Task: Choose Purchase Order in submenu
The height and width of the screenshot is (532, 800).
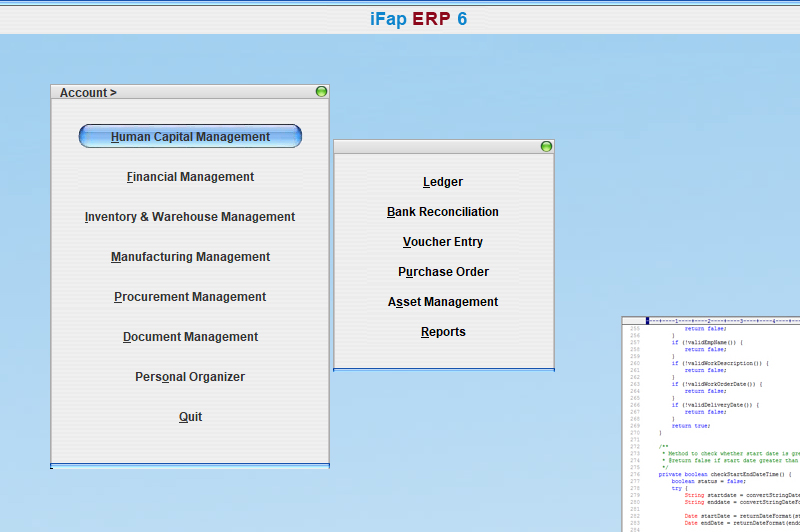Action: click(x=443, y=272)
